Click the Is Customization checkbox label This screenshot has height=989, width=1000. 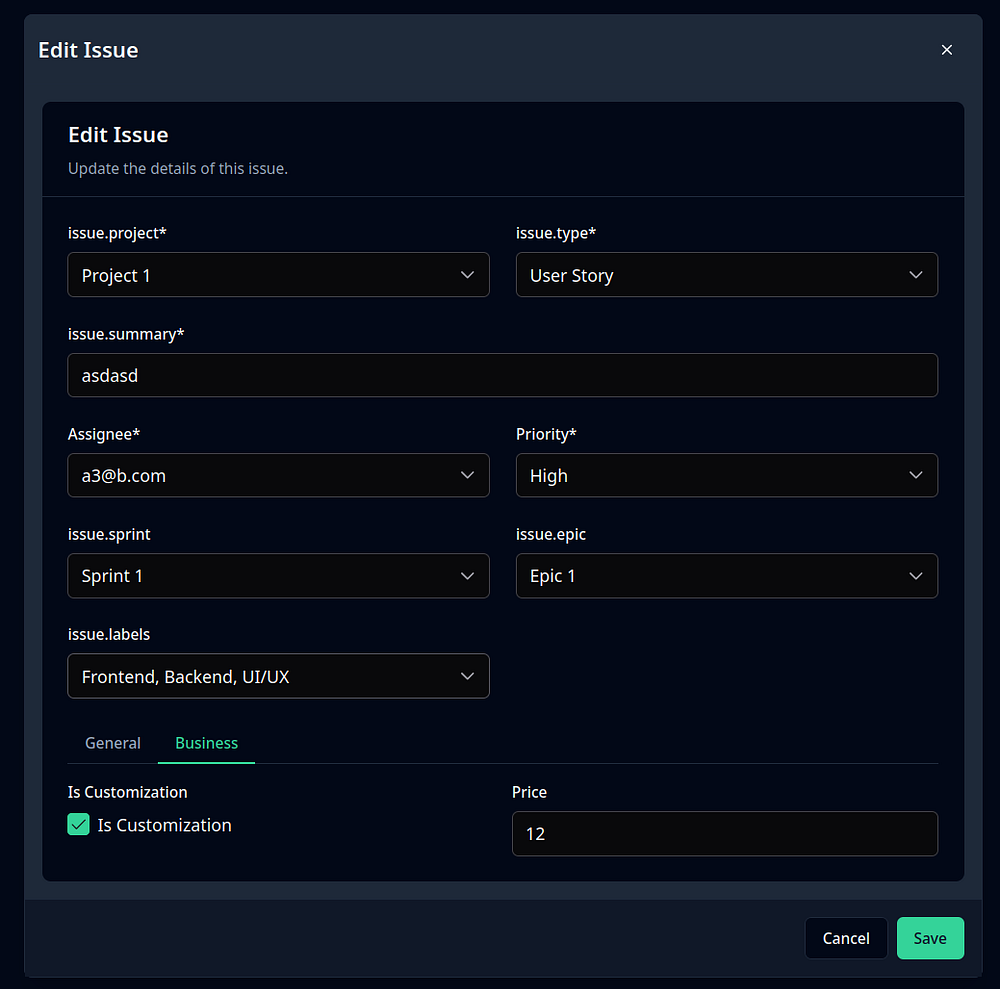coord(165,825)
